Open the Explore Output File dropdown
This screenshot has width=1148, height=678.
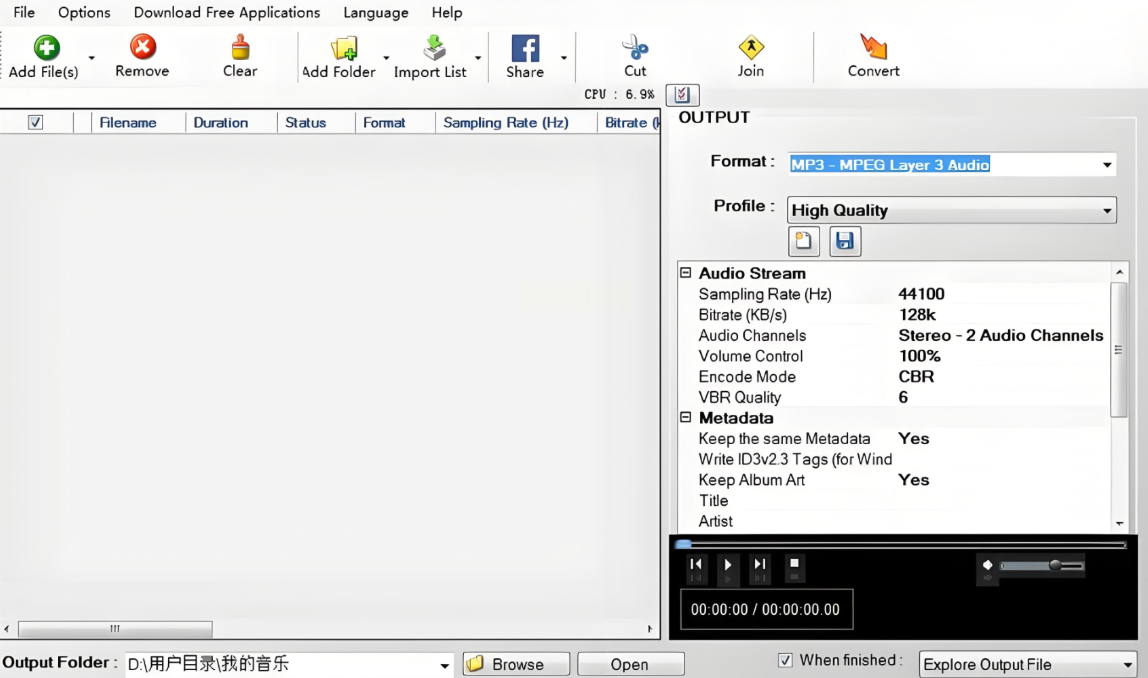[x=1128, y=665]
